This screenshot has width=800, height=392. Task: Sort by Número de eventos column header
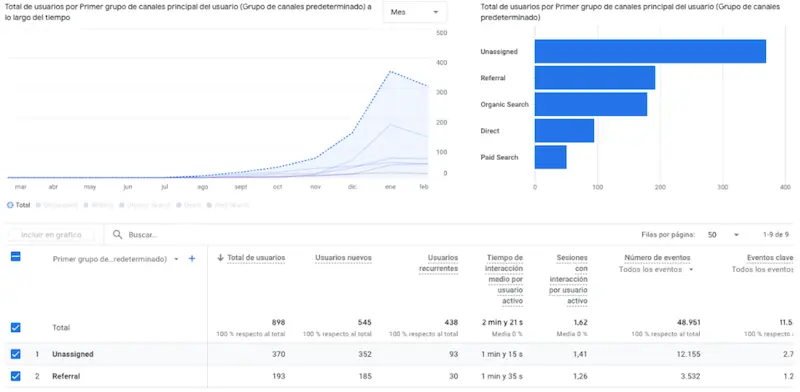(657, 258)
